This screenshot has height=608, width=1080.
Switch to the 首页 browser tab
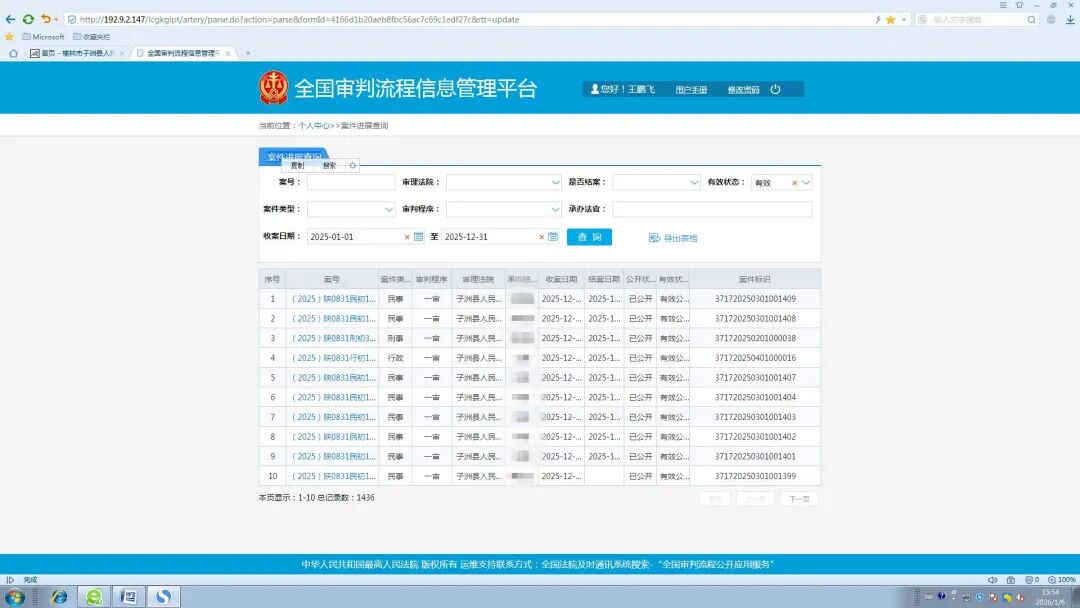(76, 53)
